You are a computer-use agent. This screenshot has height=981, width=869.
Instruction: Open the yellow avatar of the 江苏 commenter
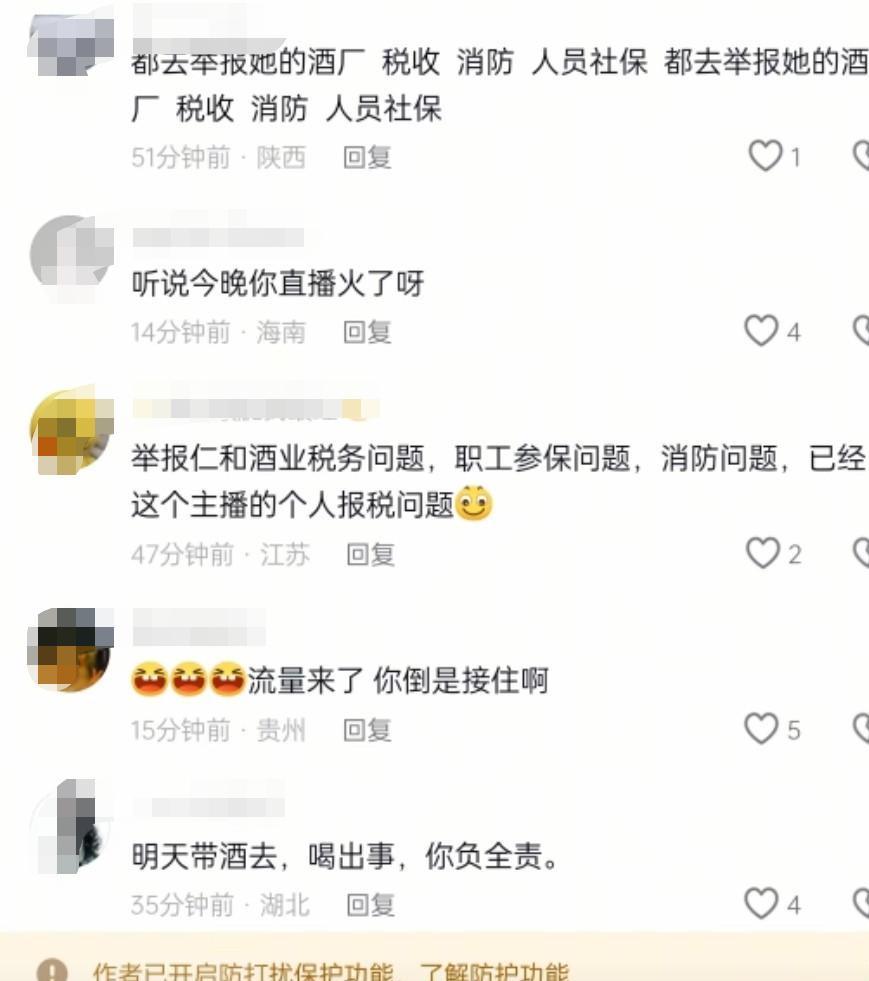71,431
